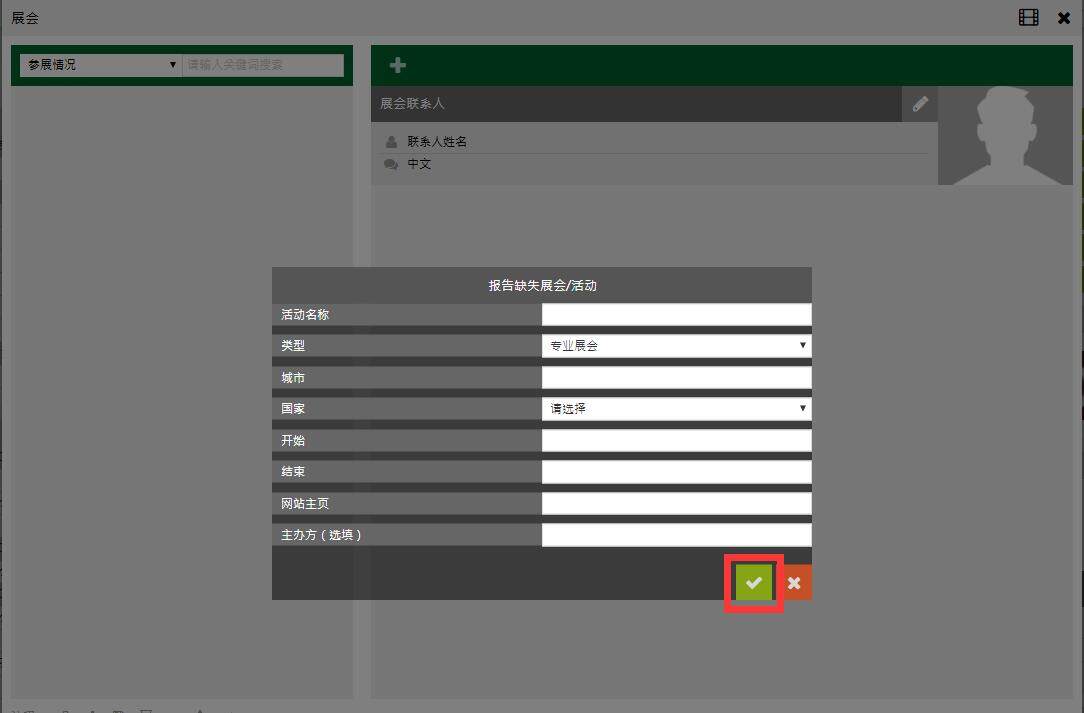Image resolution: width=1084 pixels, height=713 pixels.
Task: Select the 结束 date field
Action: (676, 472)
